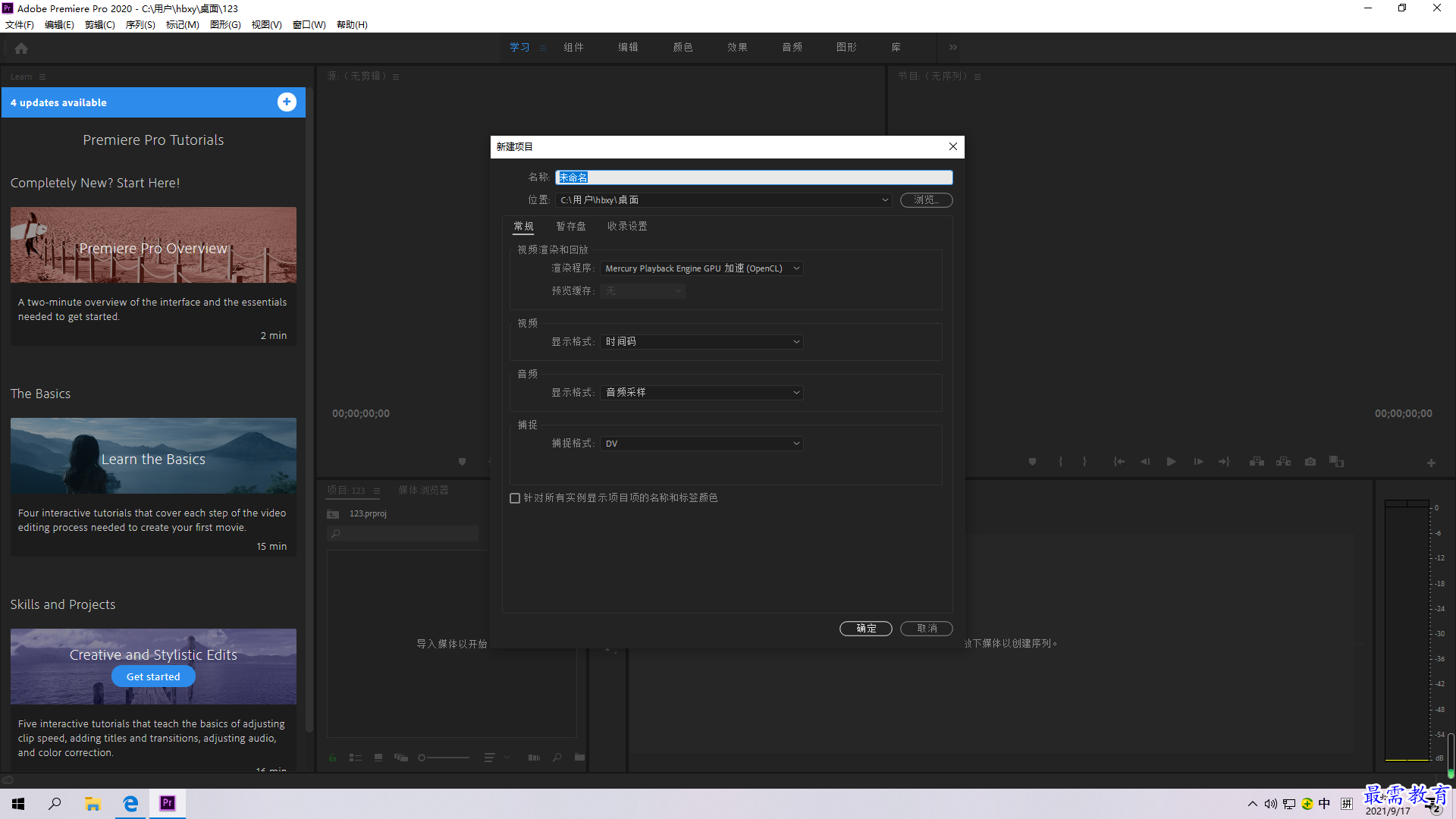Open the Premiere Pro Overview tutorial thumbnail
Screen dimensions: 1456x819
click(x=153, y=245)
